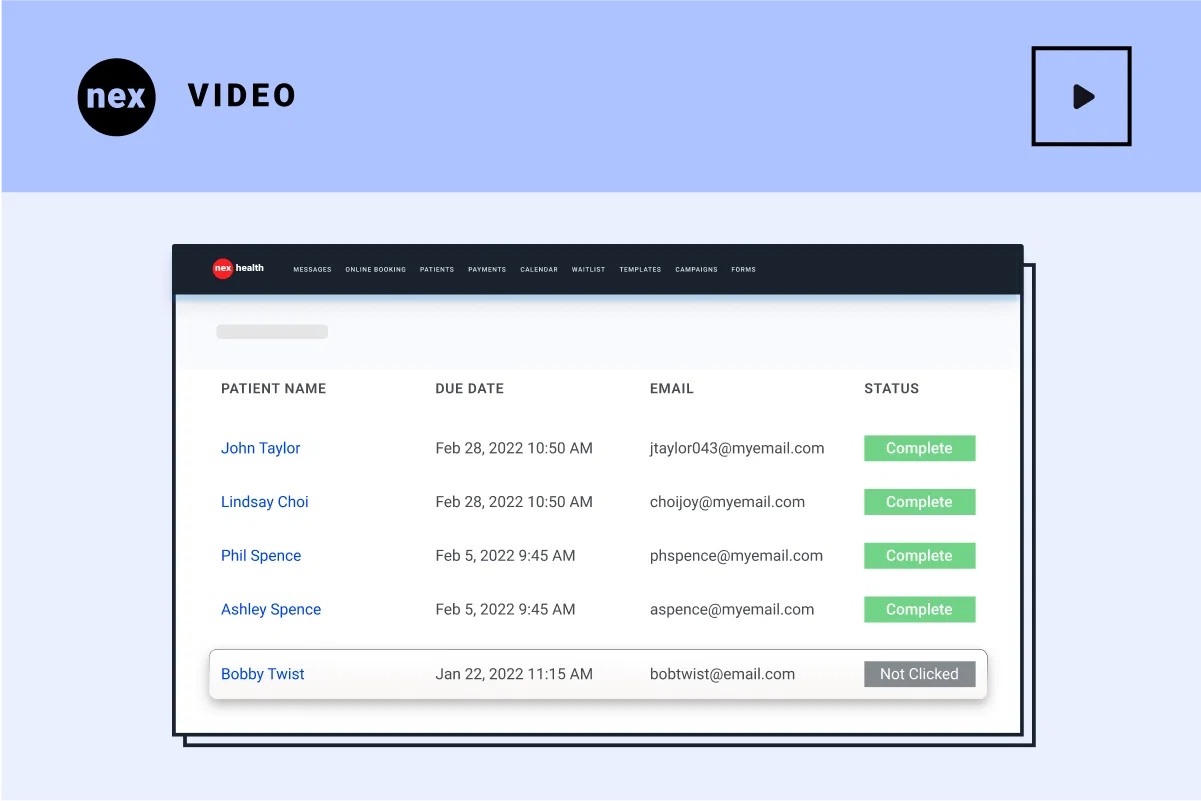Click the Phil Spence patient link
1201x801 pixels.
pyautogui.click(x=260, y=556)
